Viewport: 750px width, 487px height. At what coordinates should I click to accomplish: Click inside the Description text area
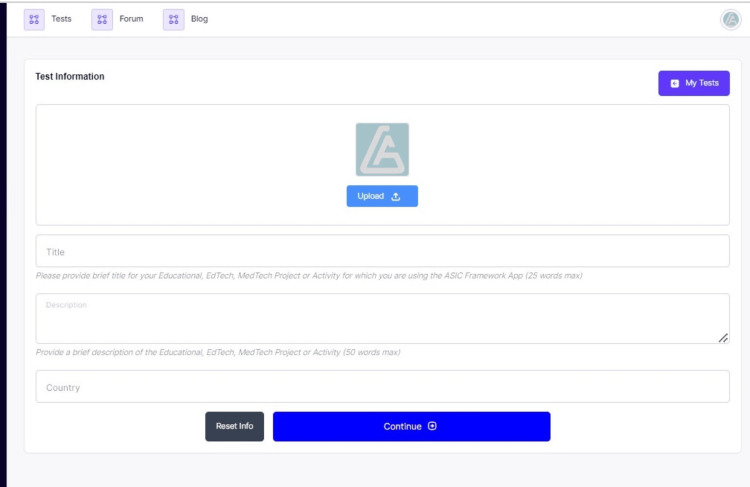tap(382, 318)
